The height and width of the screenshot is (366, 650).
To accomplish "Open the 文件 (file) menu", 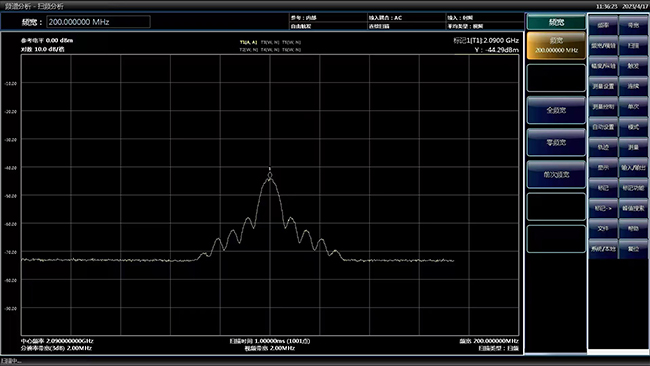I will [603, 228].
